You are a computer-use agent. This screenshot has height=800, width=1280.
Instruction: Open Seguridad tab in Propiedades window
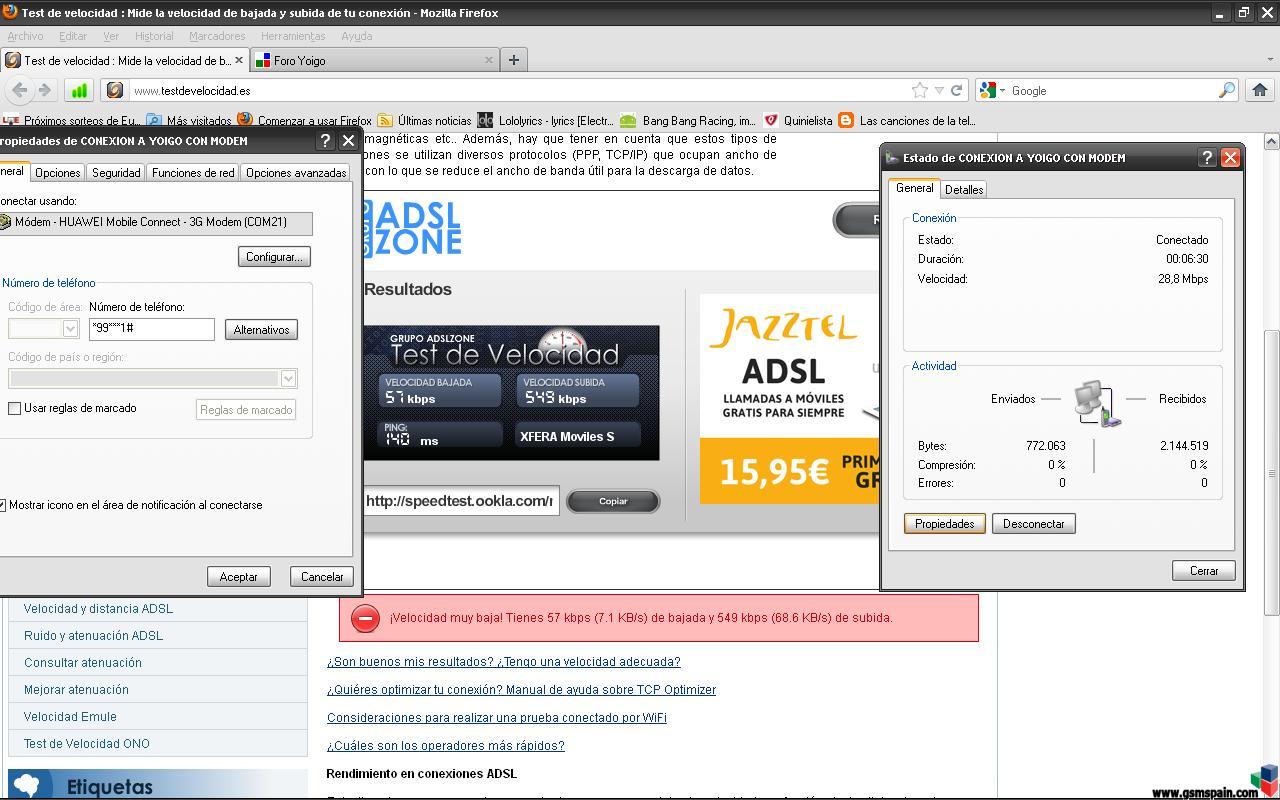(x=116, y=173)
